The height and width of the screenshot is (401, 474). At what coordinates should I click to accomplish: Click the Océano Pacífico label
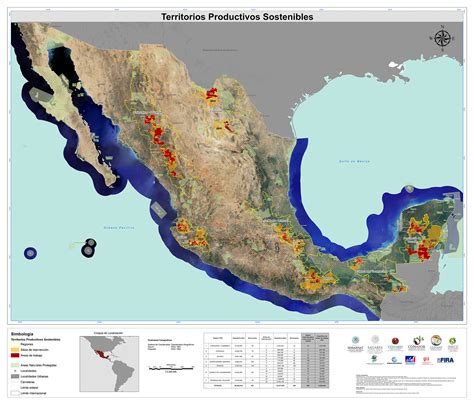tap(119, 228)
